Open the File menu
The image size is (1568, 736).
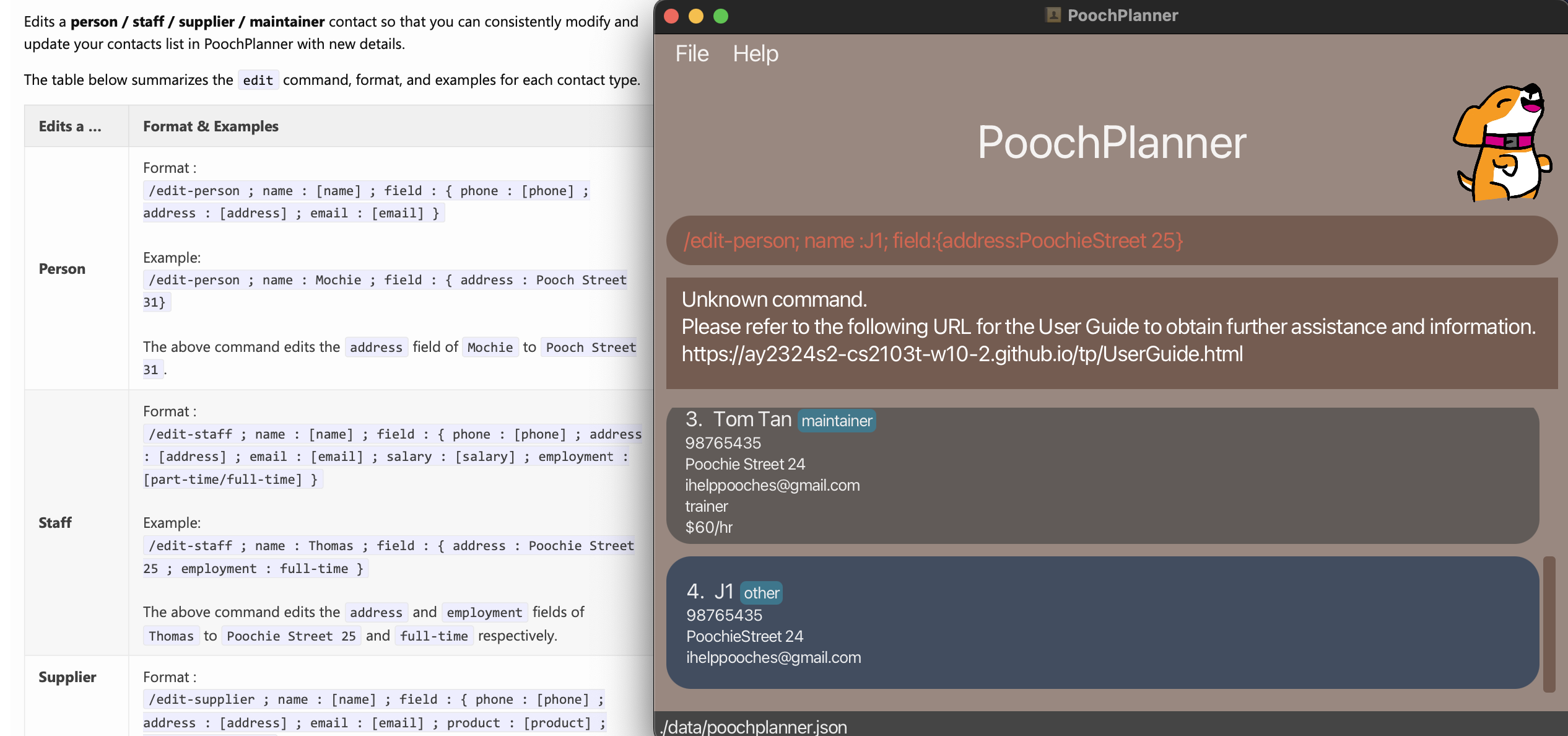[692, 54]
